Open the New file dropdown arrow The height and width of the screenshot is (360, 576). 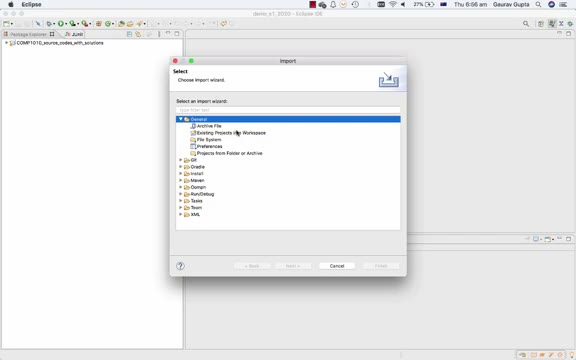pyautogui.click(x=12, y=24)
